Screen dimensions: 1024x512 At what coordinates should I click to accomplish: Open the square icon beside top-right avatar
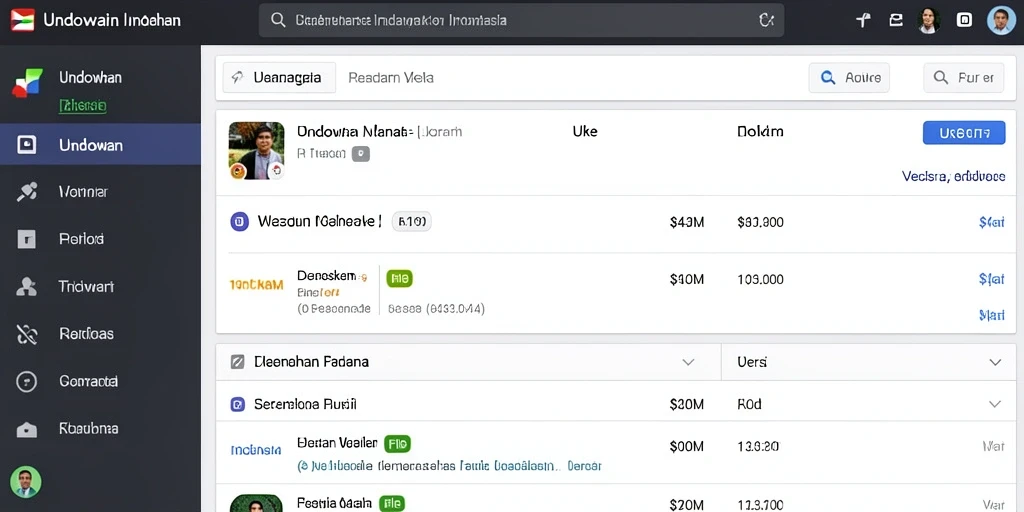click(964, 20)
